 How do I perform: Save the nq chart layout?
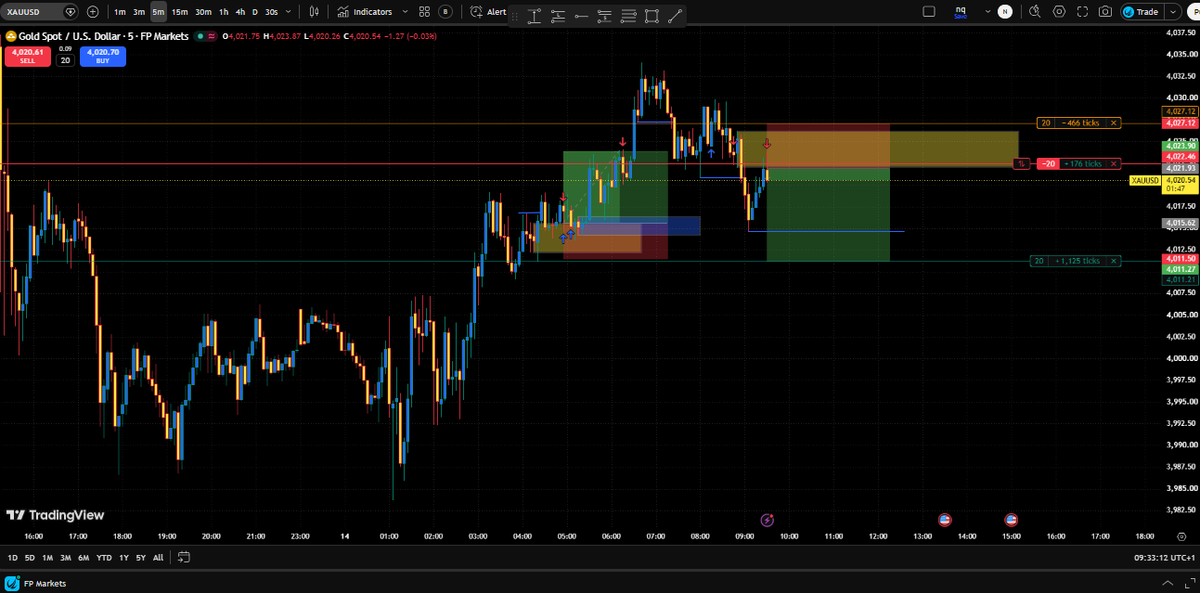(x=960, y=12)
